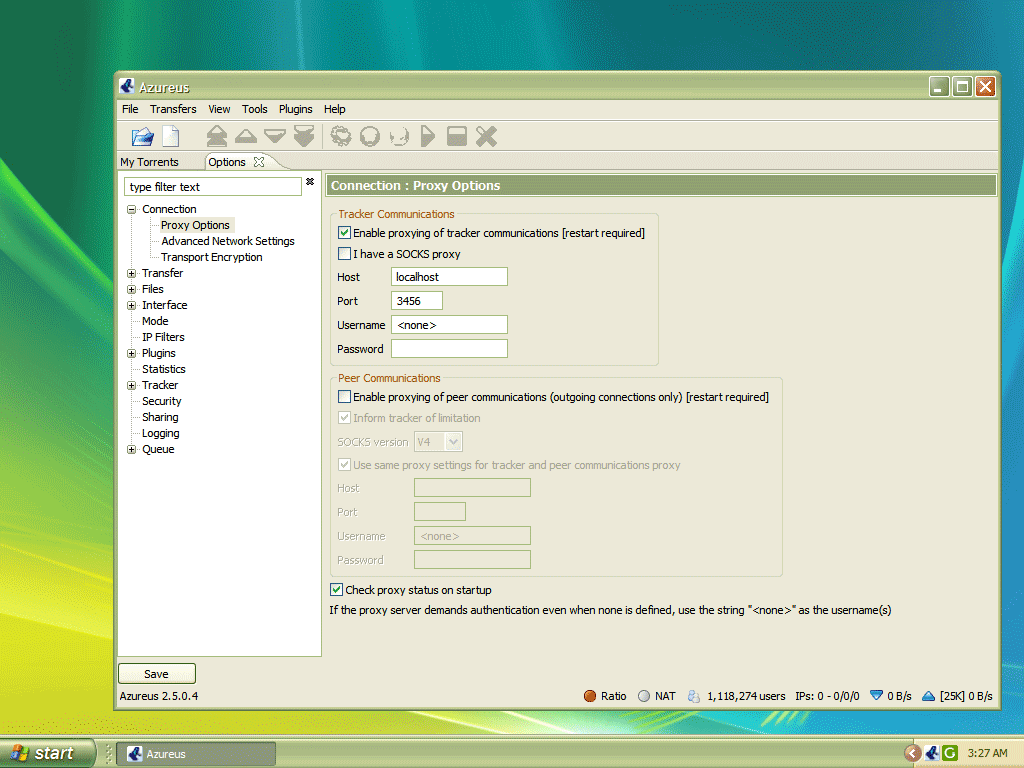Open the View menu
The width and height of the screenshot is (1024, 768).
tap(219, 109)
